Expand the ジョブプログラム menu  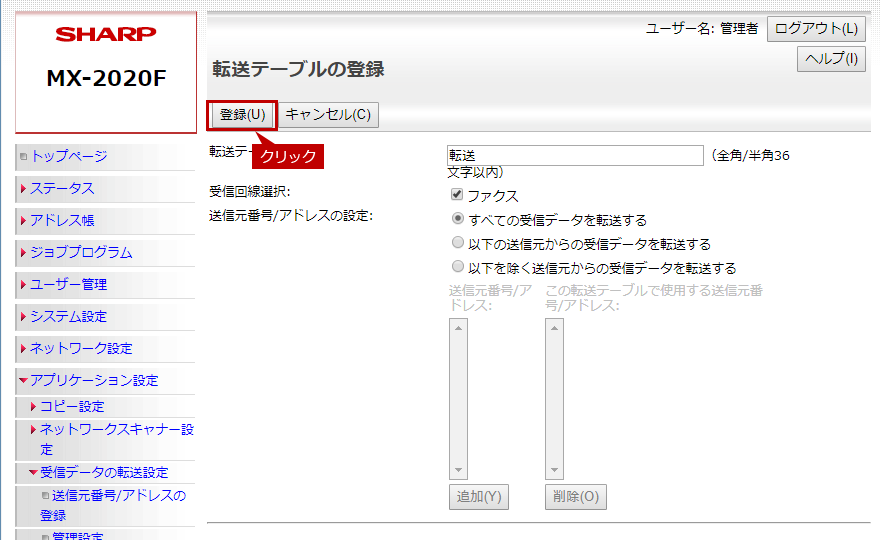coord(80,253)
